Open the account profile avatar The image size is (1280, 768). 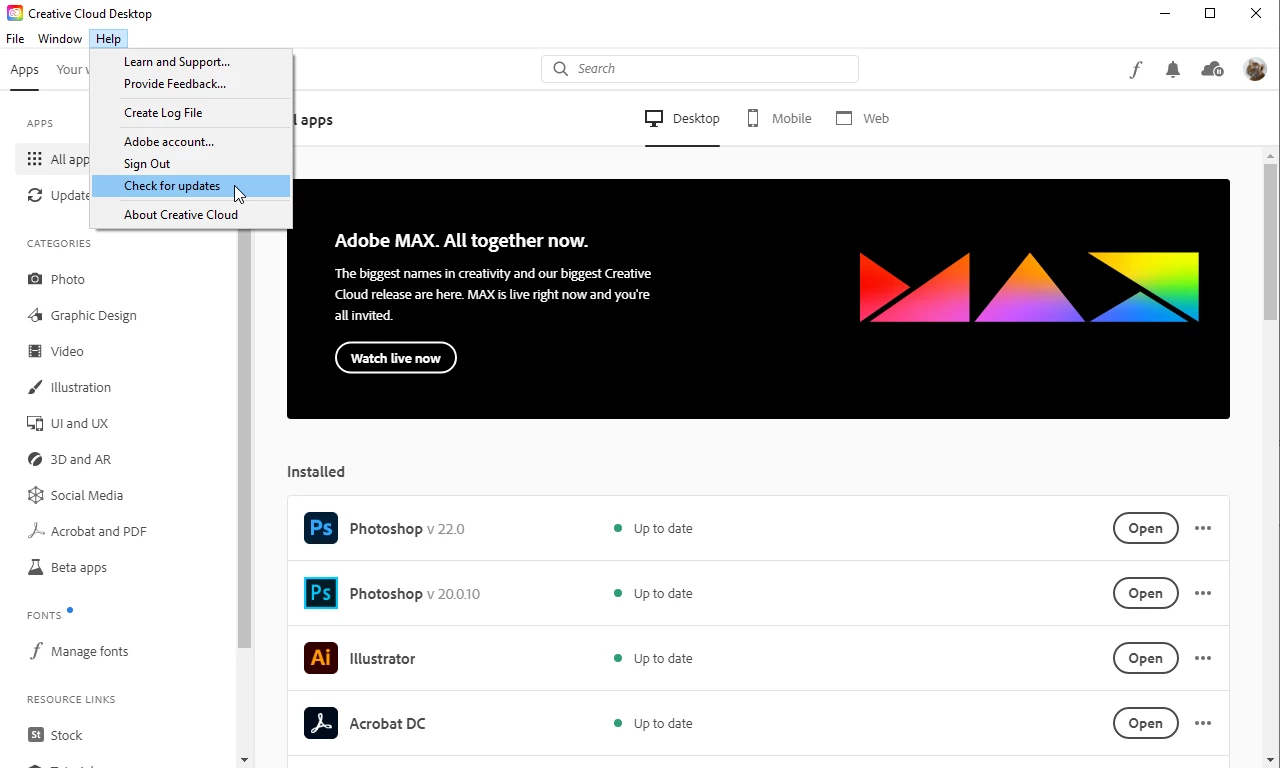pyautogui.click(x=1255, y=69)
